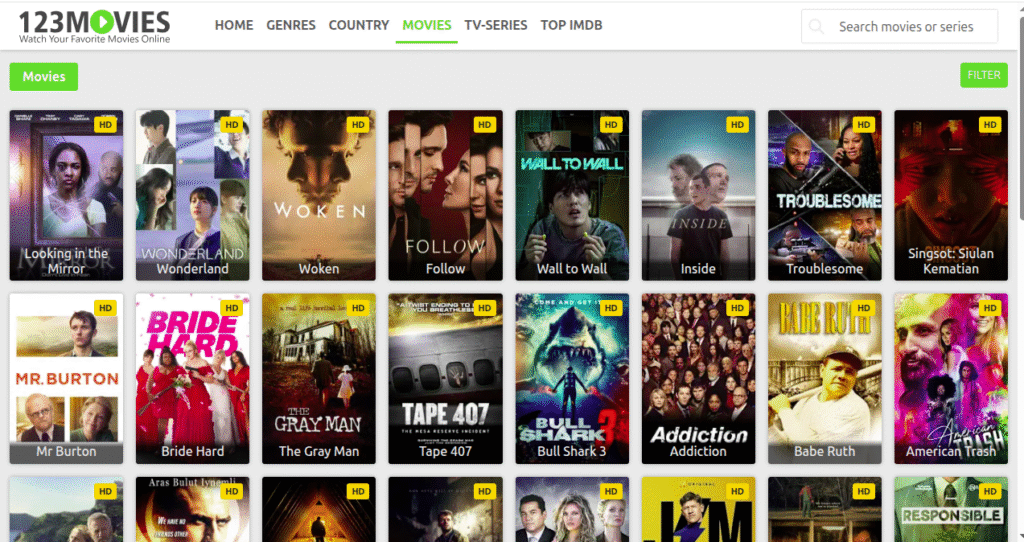Click HD badge on Babe Ruth

[863, 308]
